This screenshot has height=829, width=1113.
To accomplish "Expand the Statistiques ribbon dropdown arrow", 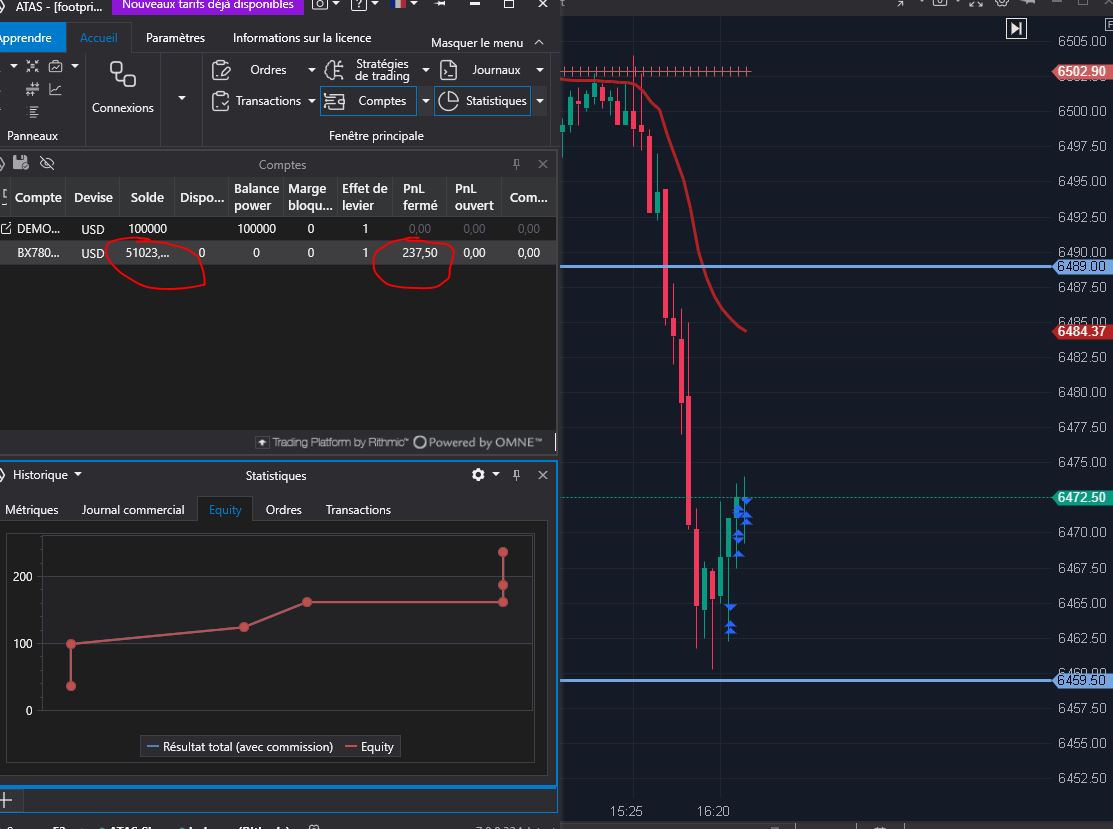I will coord(540,101).
